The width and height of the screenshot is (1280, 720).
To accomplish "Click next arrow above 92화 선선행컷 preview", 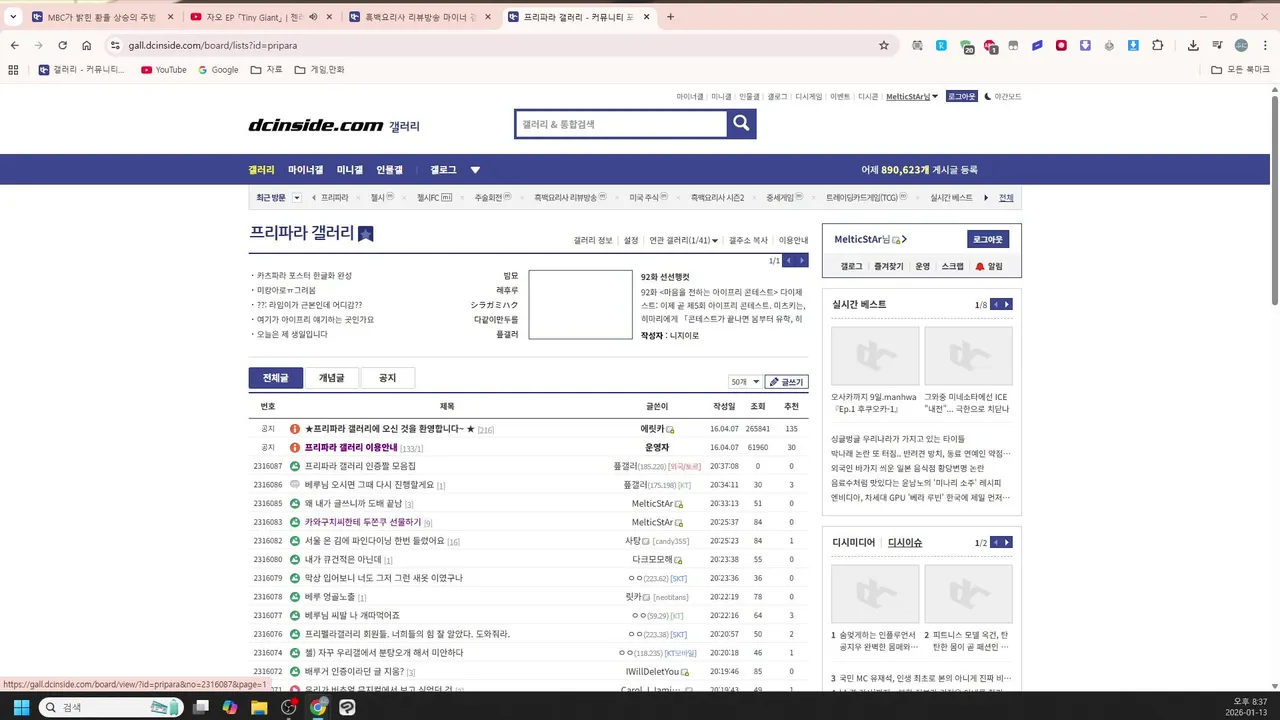I will 801,260.
